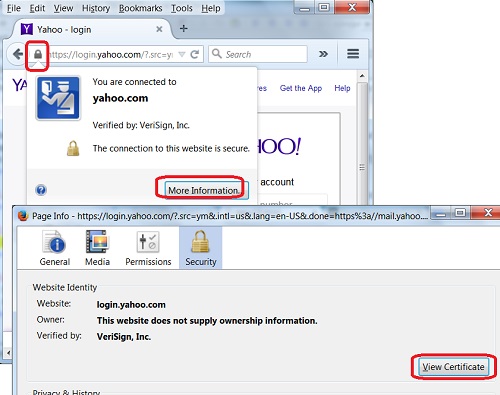Go back with the back arrow button
Image resolution: width=500 pixels, height=395 pixels.
pos(18,54)
